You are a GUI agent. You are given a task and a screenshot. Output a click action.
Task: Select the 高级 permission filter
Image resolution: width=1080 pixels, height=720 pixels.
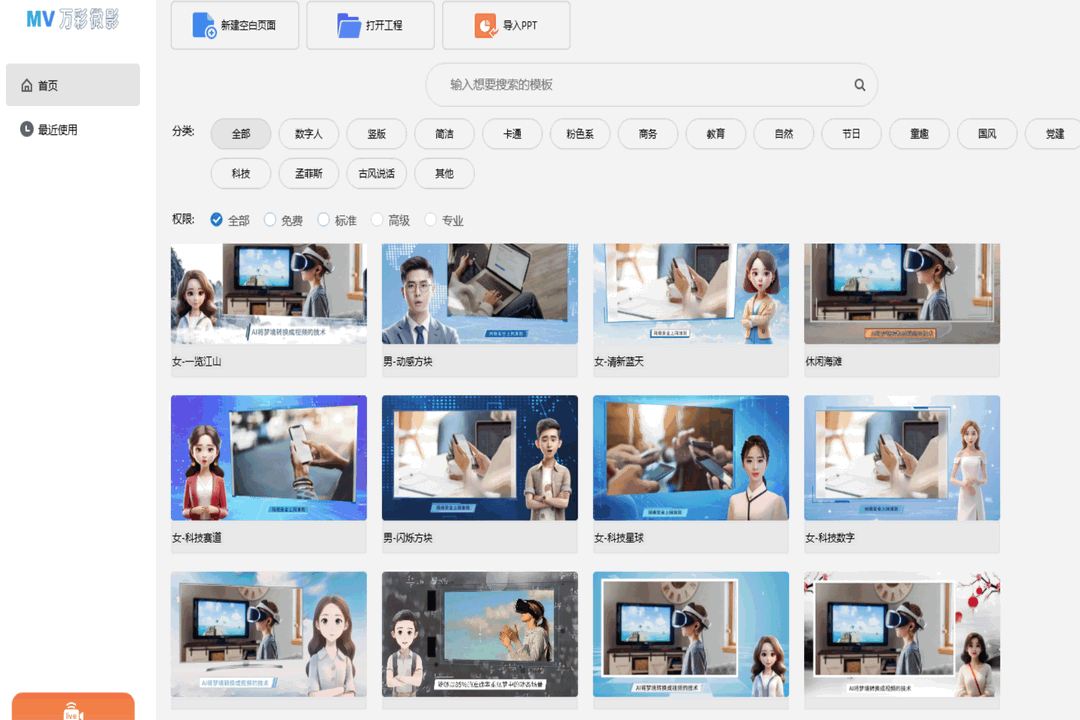point(376,219)
